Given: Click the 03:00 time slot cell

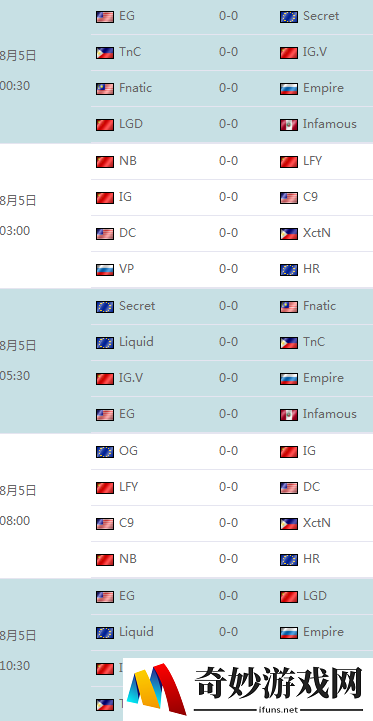Looking at the screenshot, I should pyautogui.click(x=46, y=216).
